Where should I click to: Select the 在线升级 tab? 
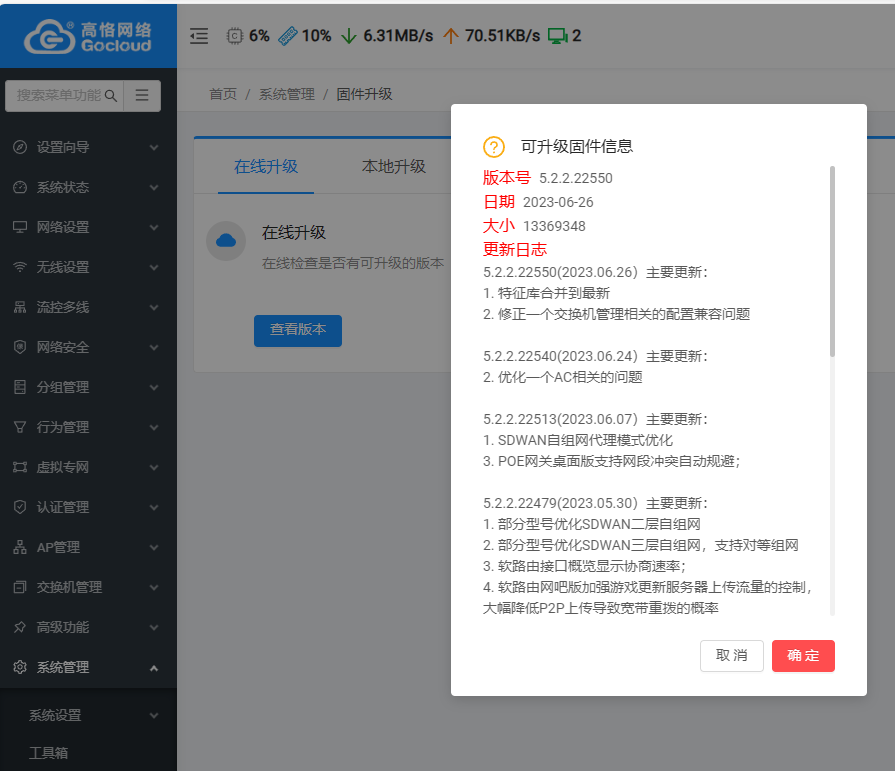click(266, 167)
